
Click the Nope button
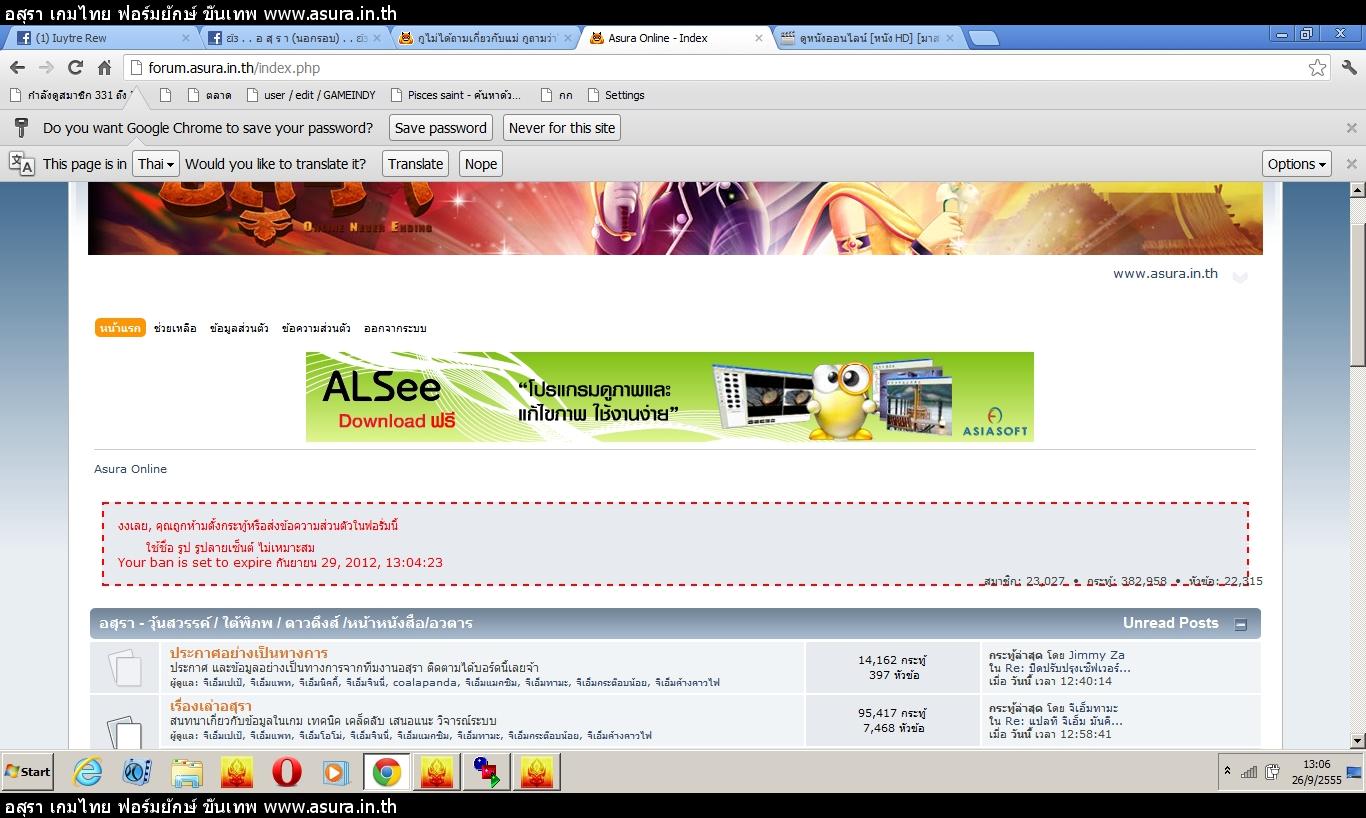tap(481, 164)
